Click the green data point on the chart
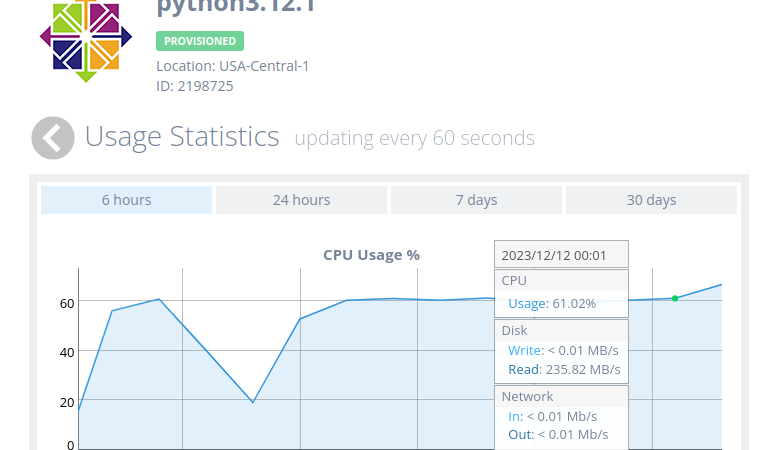The height and width of the screenshot is (450, 757). click(675, 298)
